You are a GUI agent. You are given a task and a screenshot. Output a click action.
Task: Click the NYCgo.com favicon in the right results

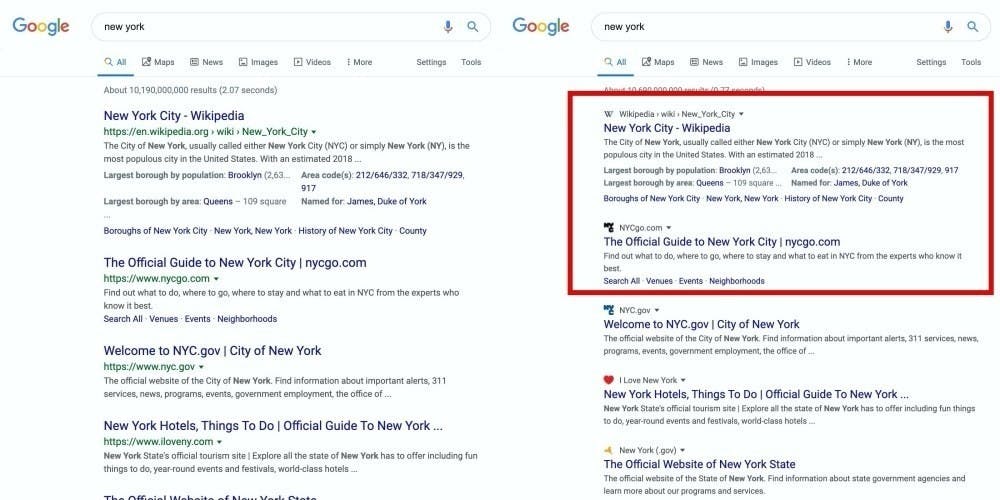point(608,227)
